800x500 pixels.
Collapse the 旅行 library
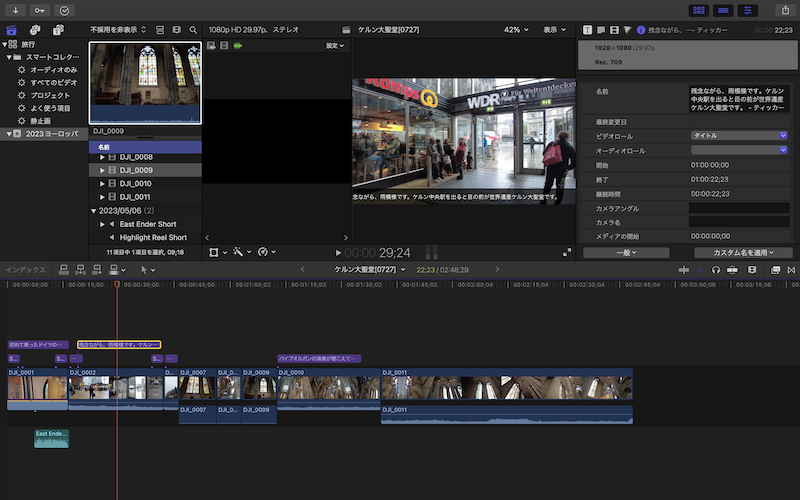coord(5,44)
